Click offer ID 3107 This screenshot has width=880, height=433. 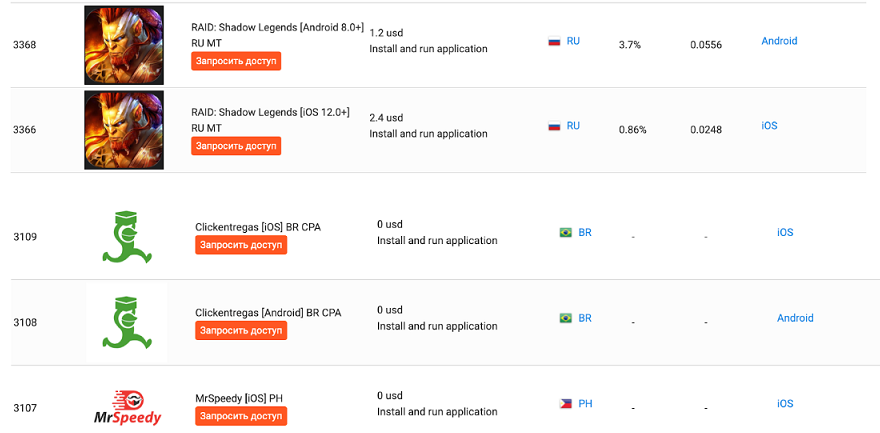[x=25, y=408]
